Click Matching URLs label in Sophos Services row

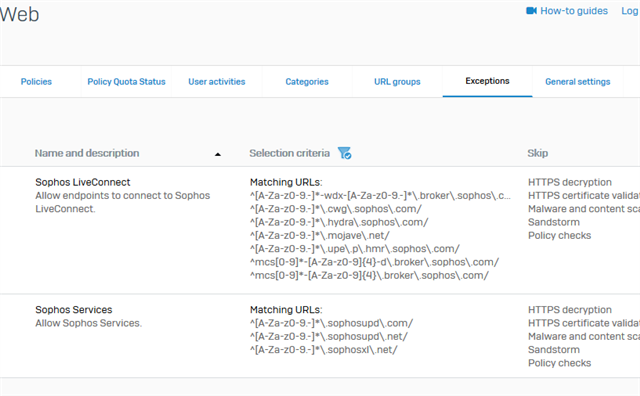tap(286, 309)
